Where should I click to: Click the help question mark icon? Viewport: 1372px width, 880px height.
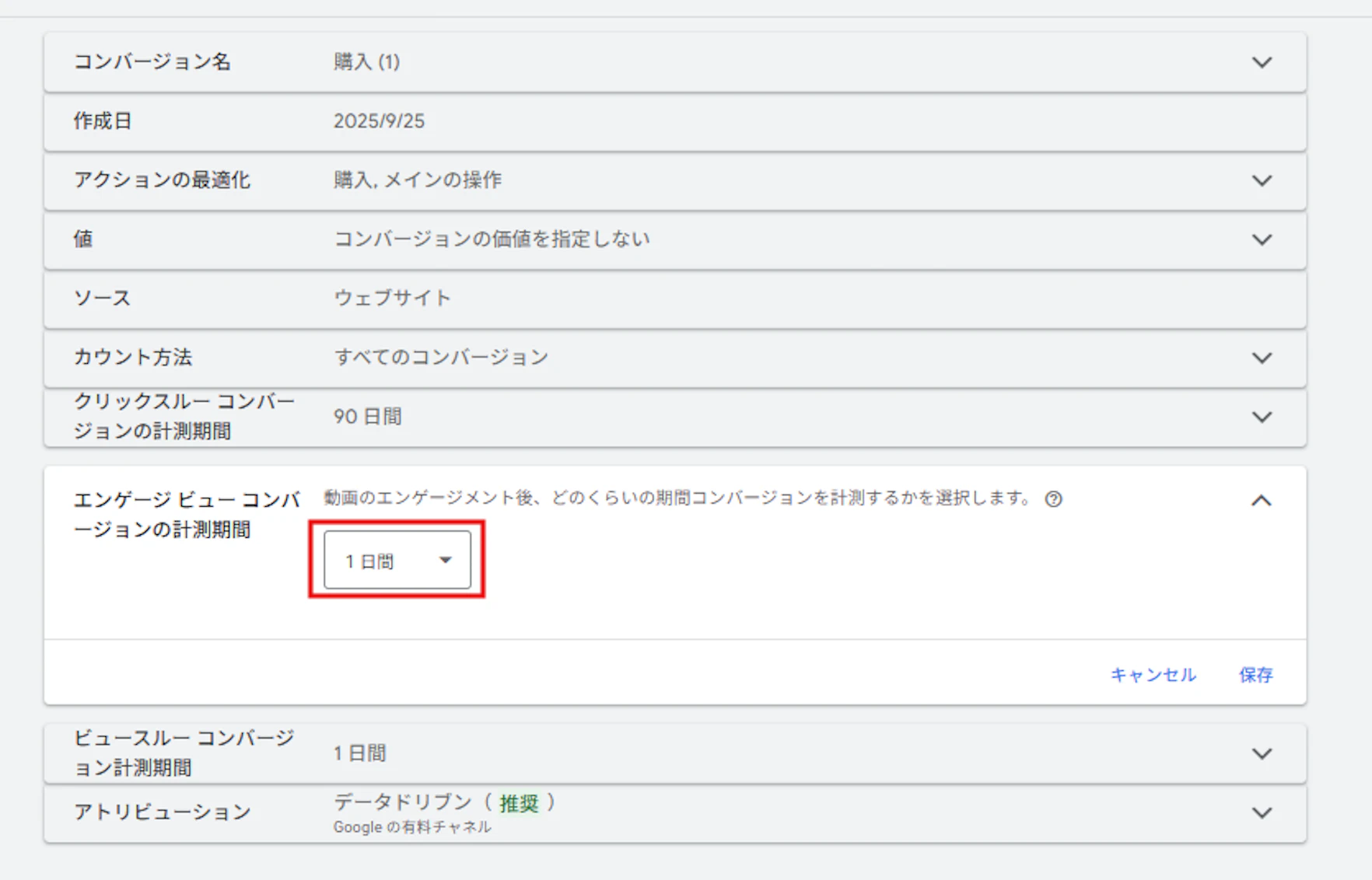pyautogui.click(x=1053, y=499)
